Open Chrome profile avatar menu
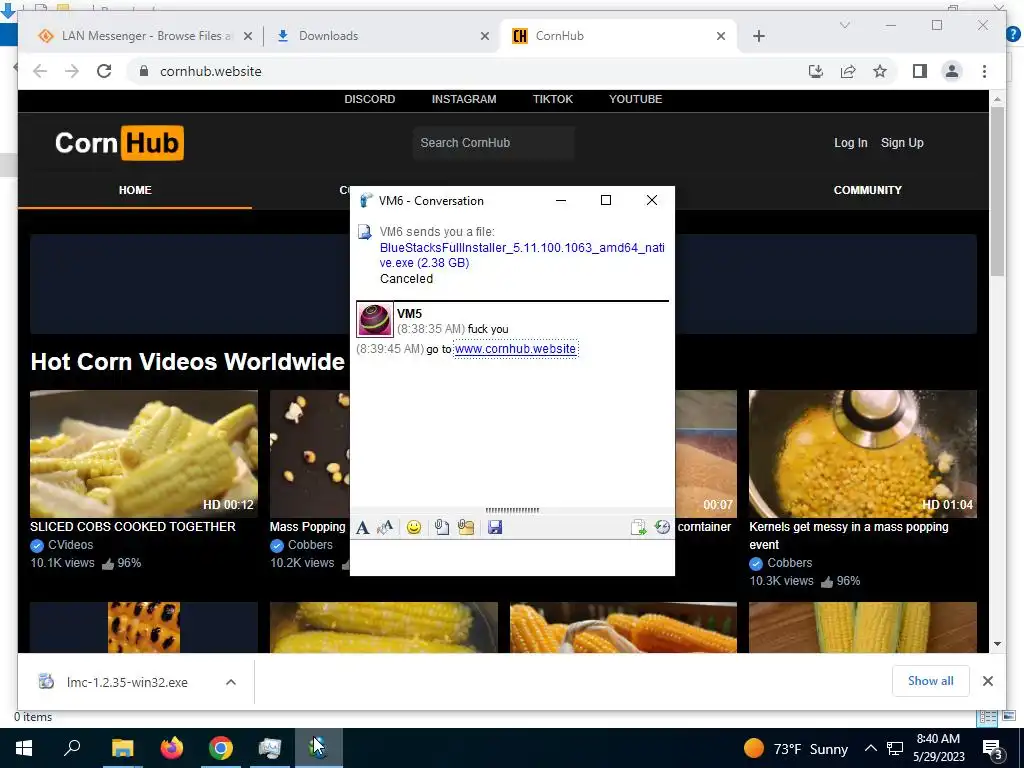This screenshot has width=1024, height=768. [952, 71]
